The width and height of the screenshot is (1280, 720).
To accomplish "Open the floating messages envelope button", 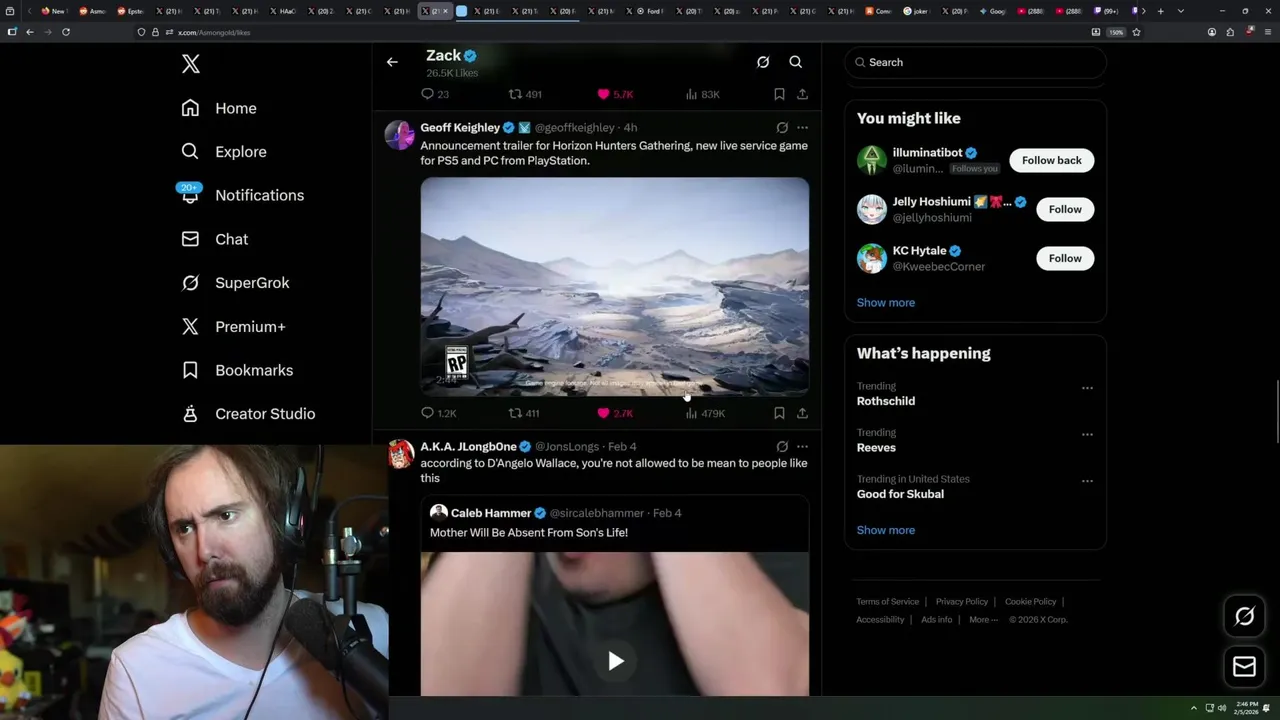I will tap(1244, 666).
